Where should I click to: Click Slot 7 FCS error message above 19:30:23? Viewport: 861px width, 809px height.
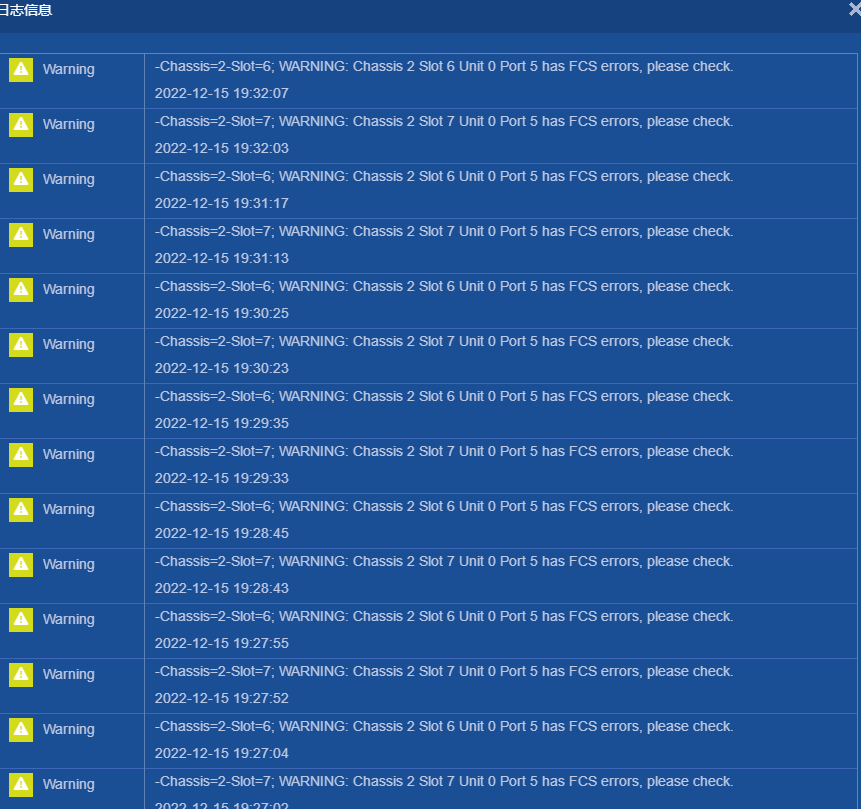(x=444, y=341)
